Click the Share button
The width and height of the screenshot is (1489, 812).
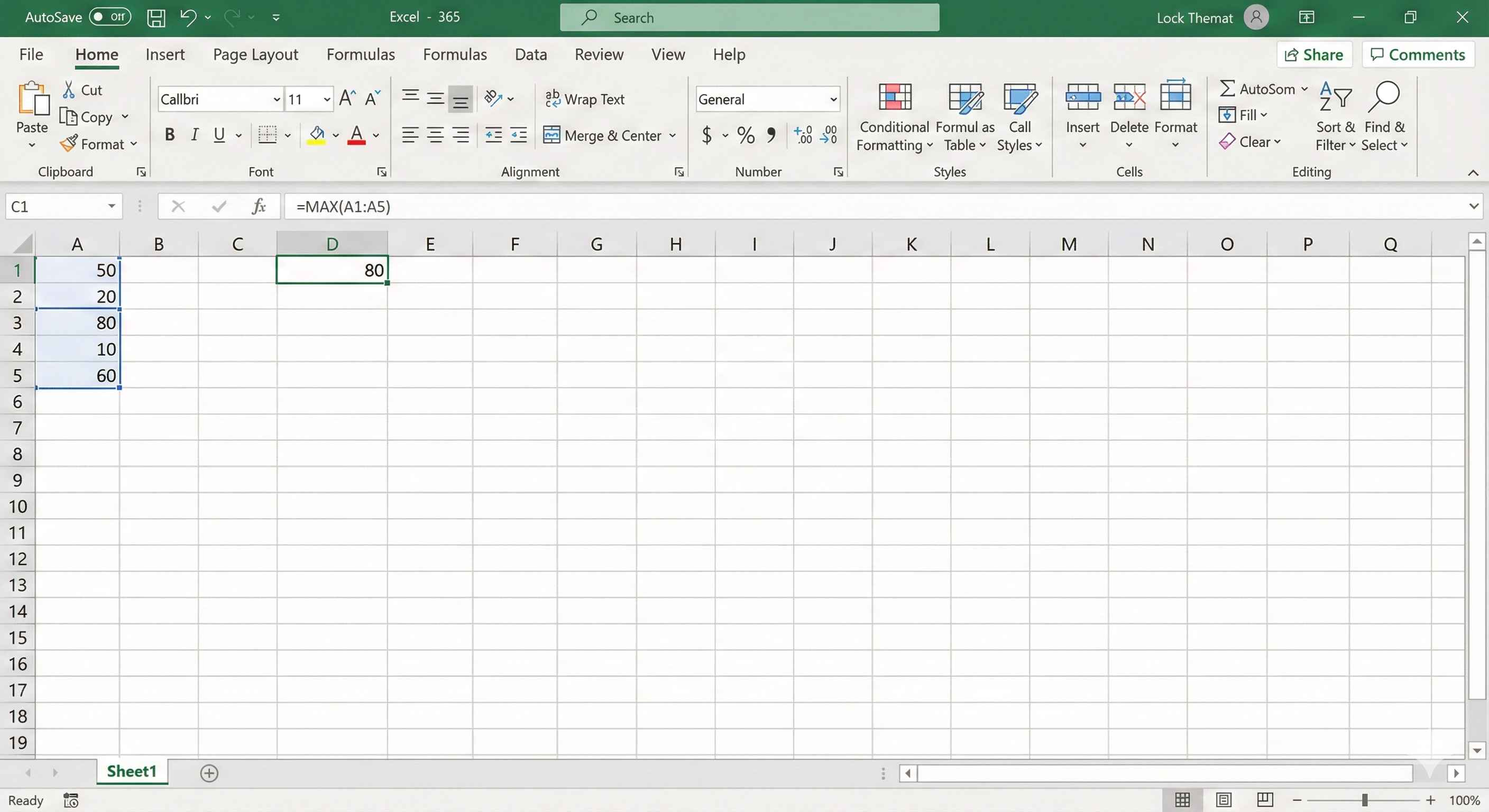pyautogui.click(x=1314, y=54)
